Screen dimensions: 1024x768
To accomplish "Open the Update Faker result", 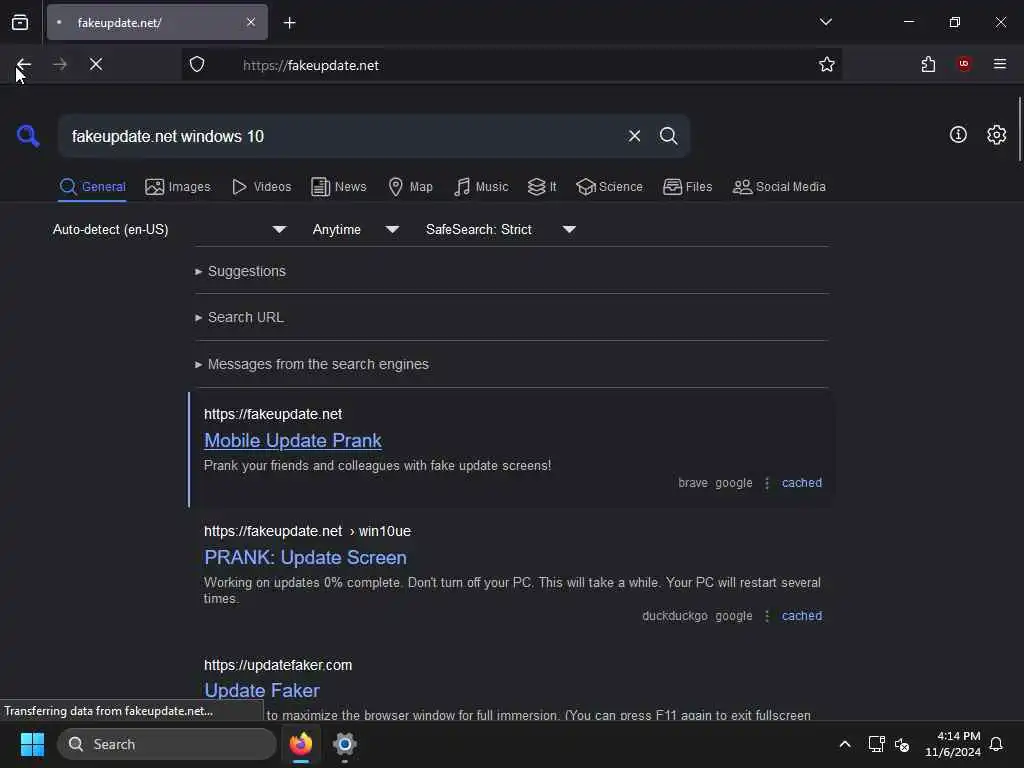I will click(262, 690).
